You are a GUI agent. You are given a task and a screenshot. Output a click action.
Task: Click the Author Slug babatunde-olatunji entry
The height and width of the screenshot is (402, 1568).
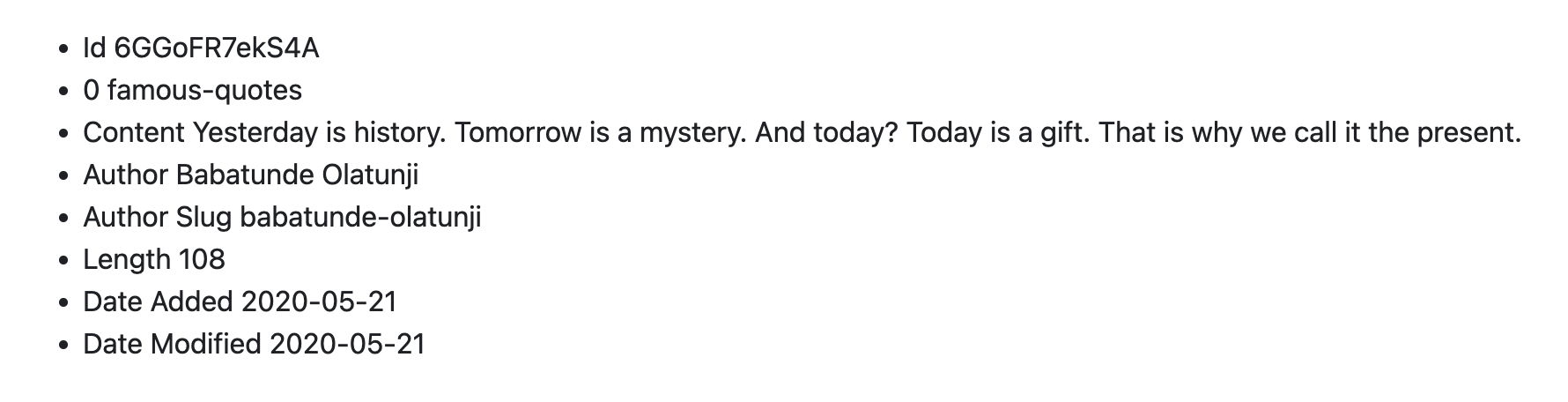pyautogui.click(x=282, y=217)
